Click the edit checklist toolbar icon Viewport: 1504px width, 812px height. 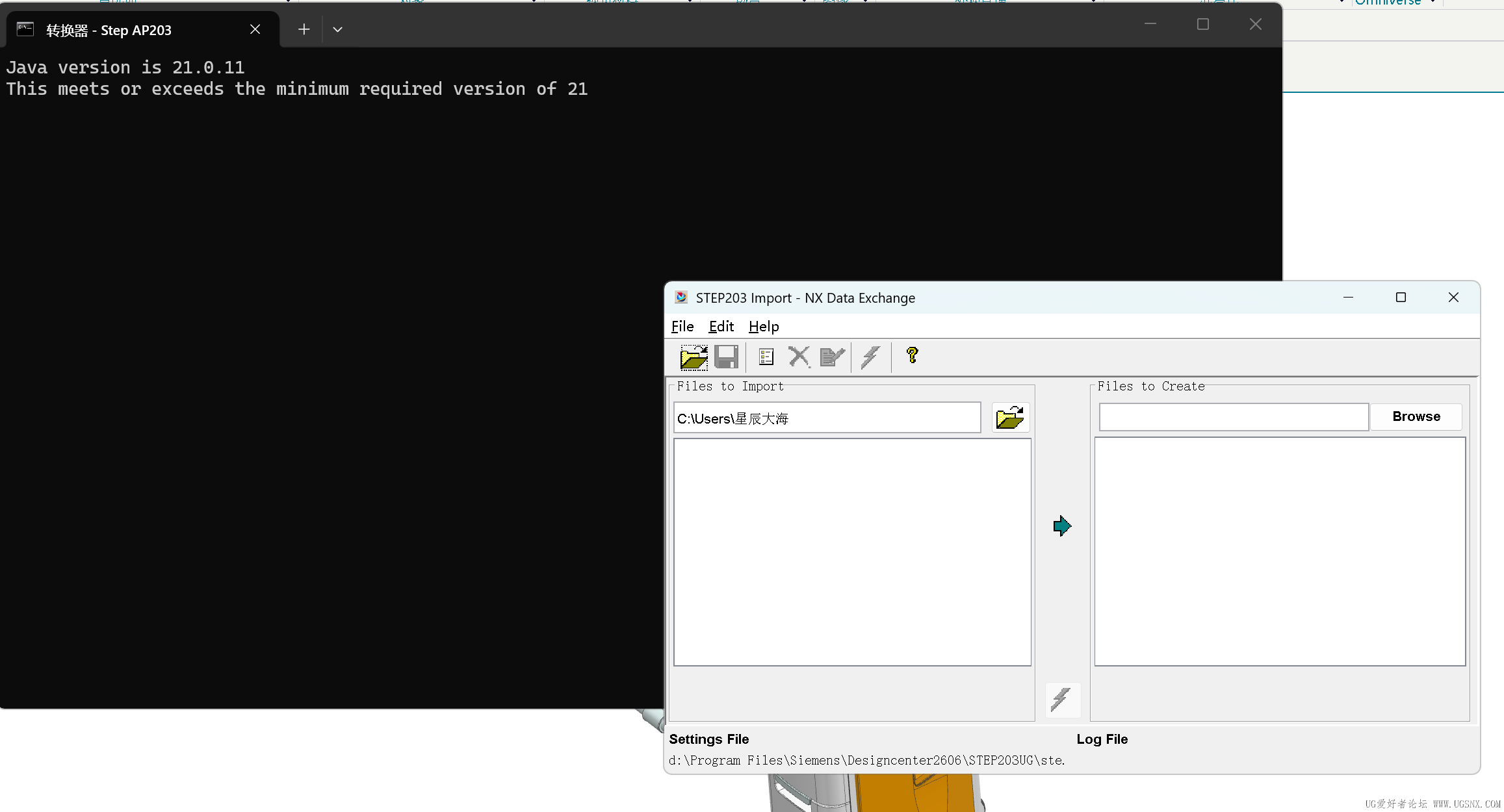tap(832, 357)
